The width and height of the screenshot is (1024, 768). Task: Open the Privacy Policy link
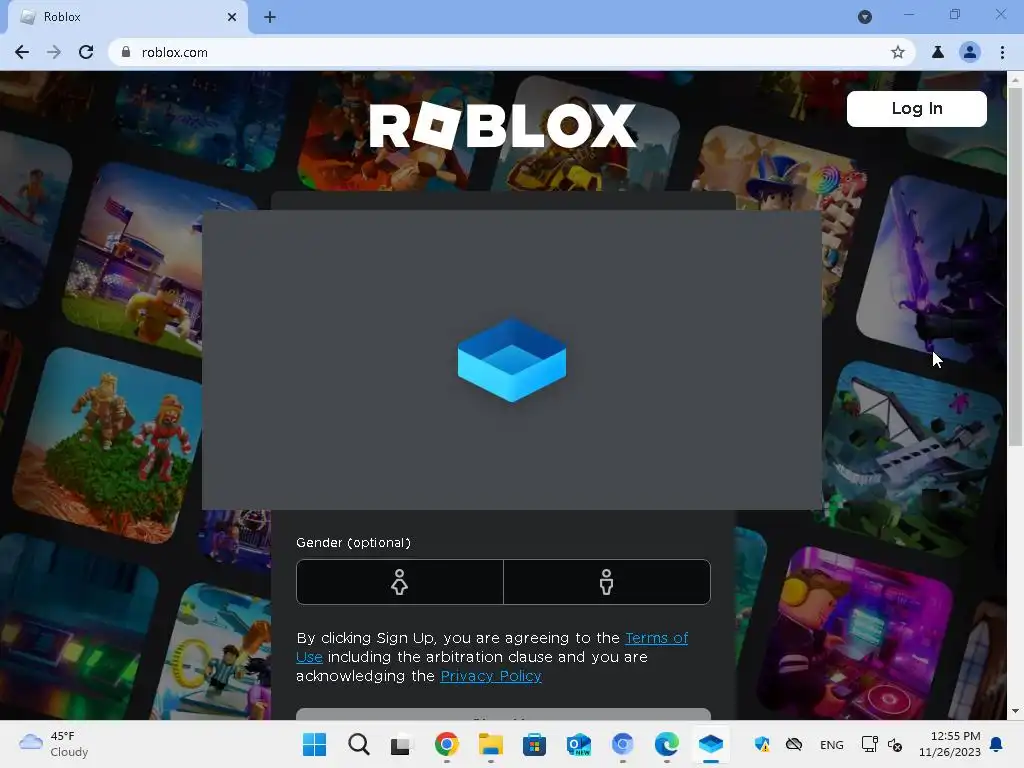coord(491,676)
